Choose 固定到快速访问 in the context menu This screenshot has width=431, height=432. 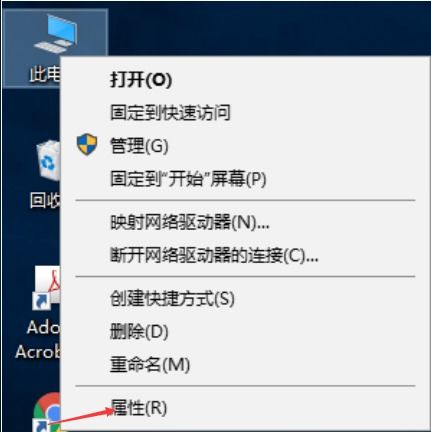pos(170,112)
